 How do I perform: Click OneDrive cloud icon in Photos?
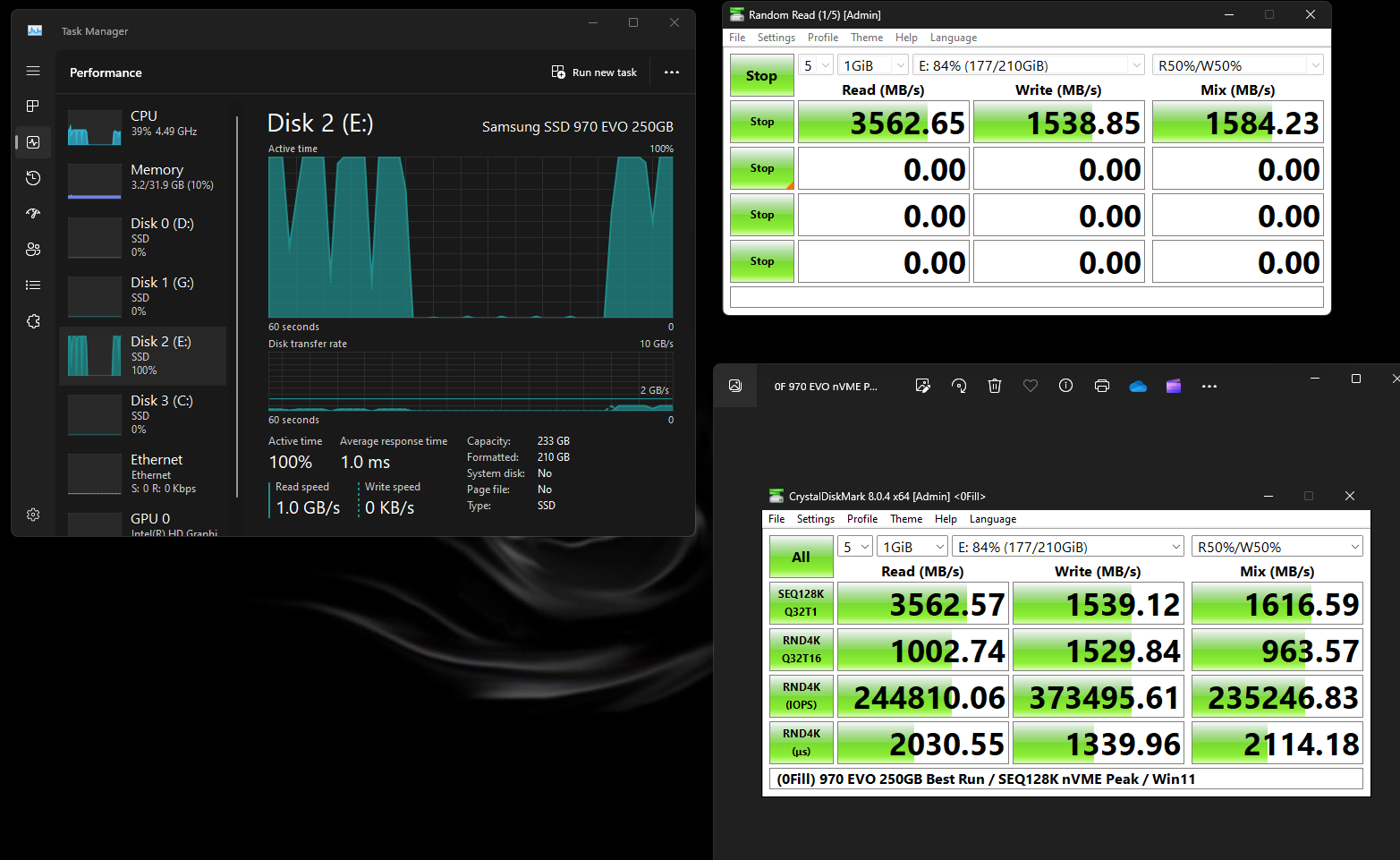pyautogui.click(x=1138, y=386)
